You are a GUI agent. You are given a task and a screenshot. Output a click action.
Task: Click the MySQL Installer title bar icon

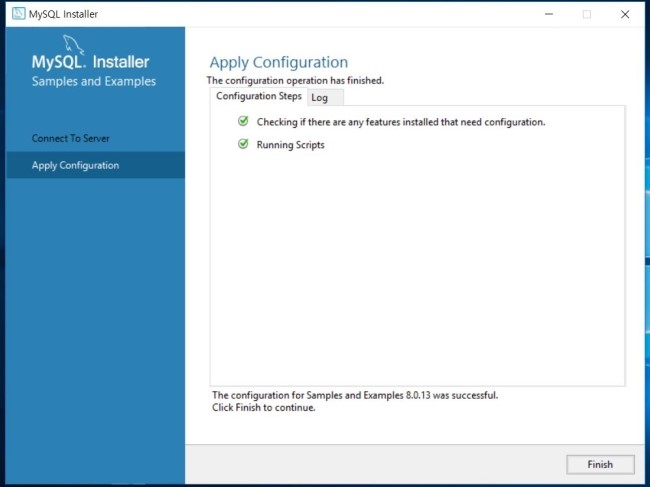point(19,14)
